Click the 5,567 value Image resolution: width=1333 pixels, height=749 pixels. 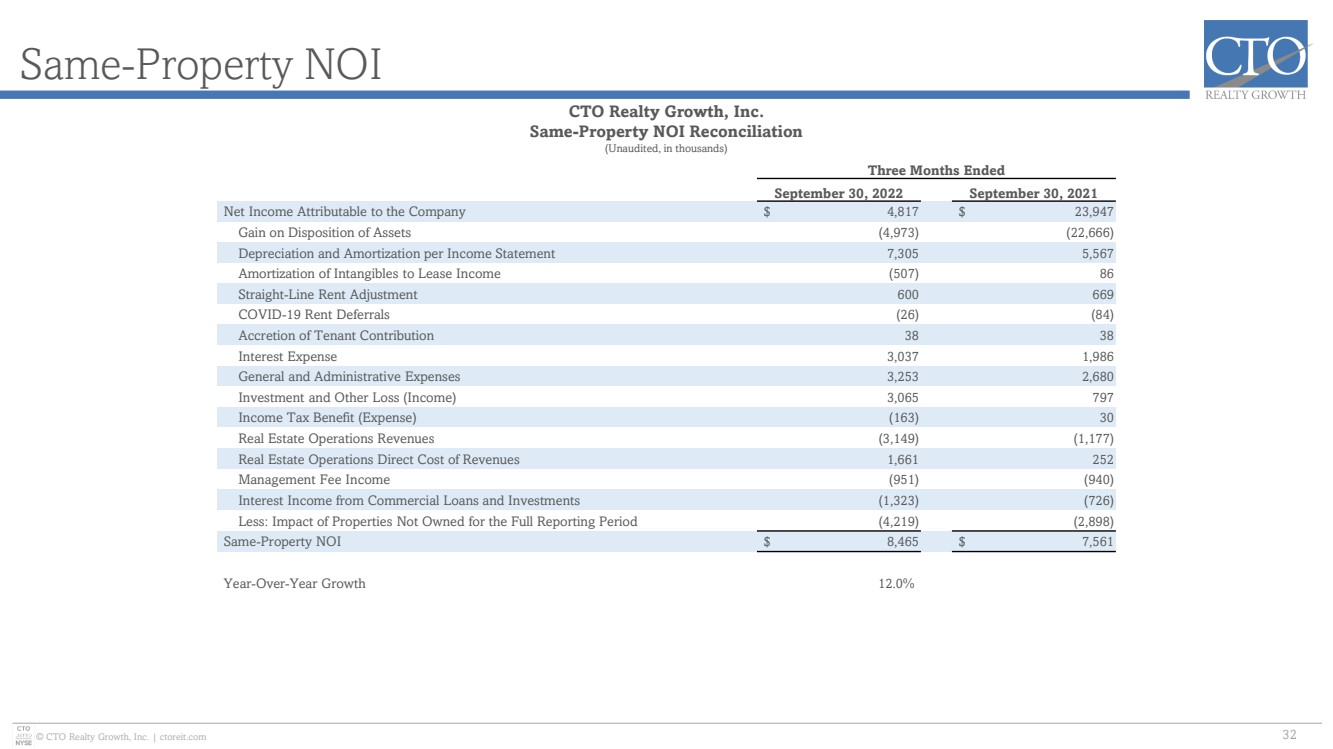(x=1098, y=253)
